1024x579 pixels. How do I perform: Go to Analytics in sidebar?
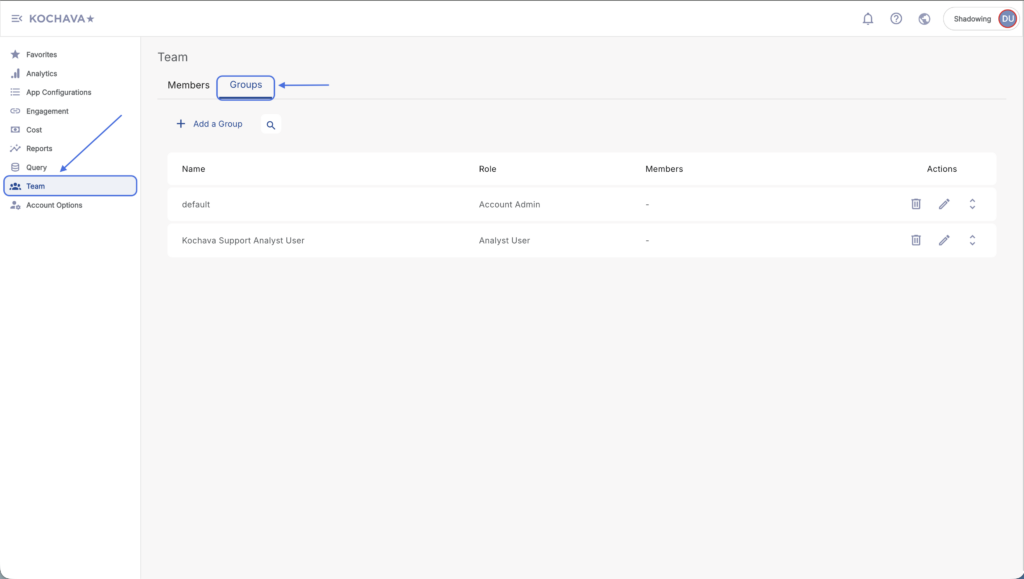(41, 73)
